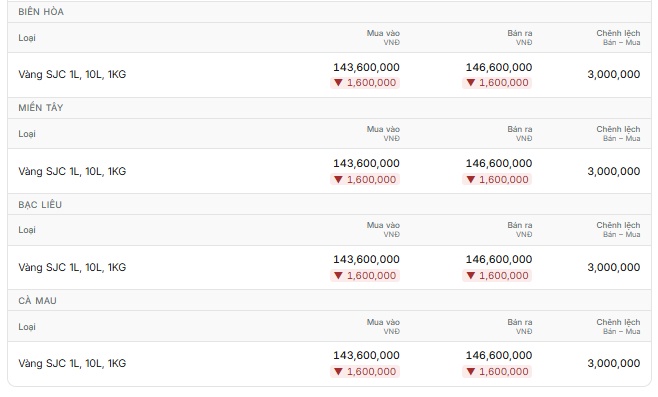
Task: Click Miền Tây sell-price drop badge 1,600,000
Action: (497, 180)
